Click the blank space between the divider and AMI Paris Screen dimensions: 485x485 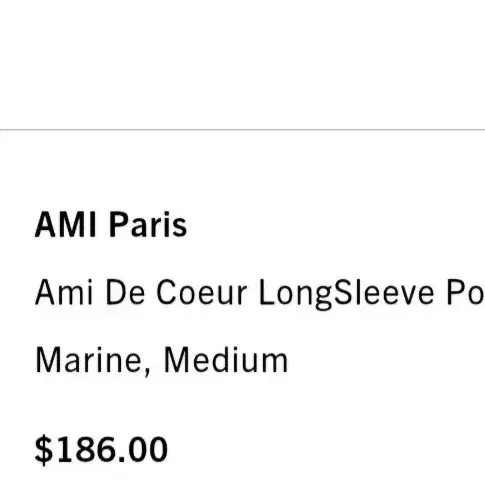[x=242, y=171]
